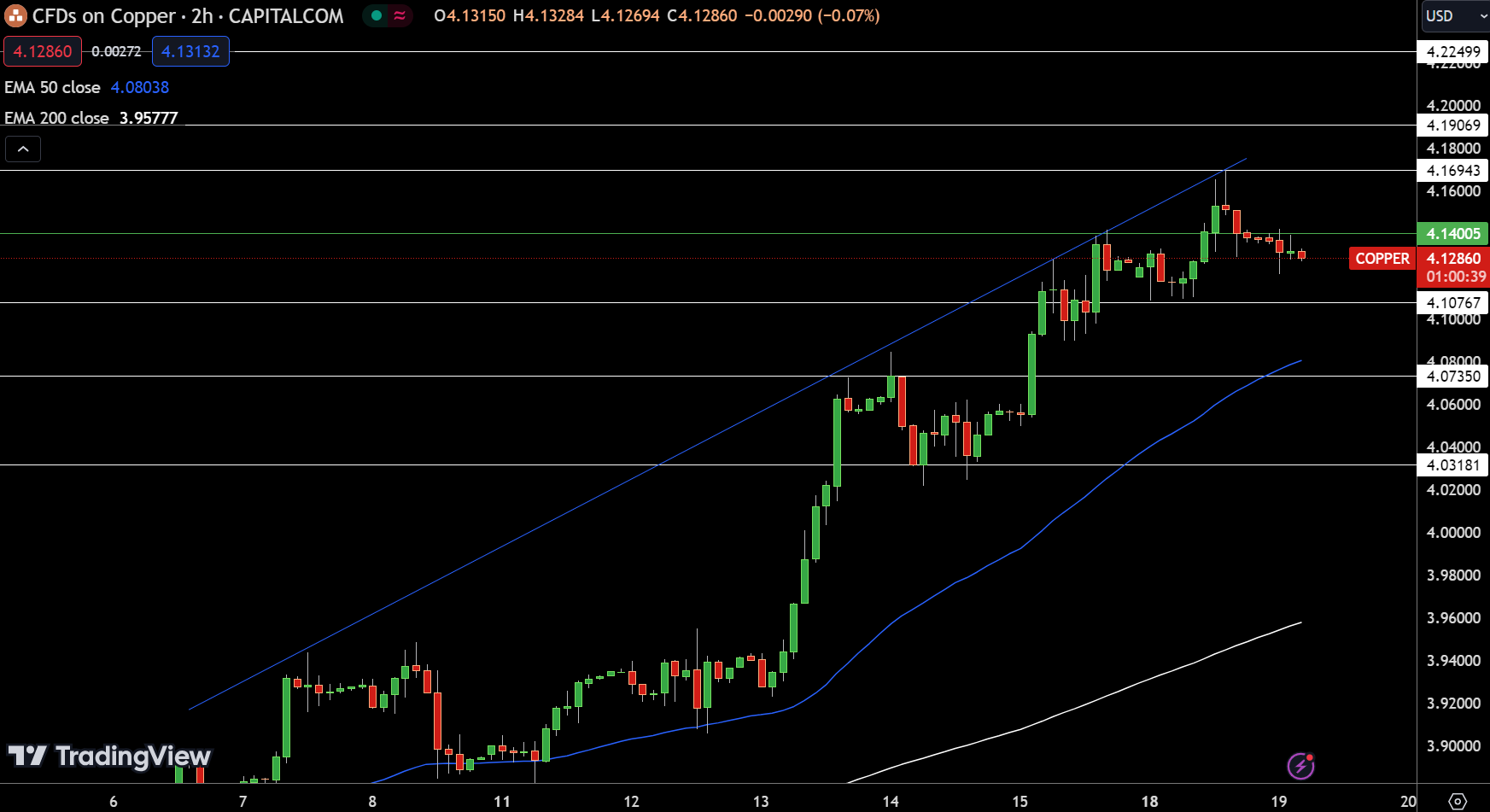Click price axis value 3.90000
This screenshot has width=1490, height=812.
coord(1453,745)
